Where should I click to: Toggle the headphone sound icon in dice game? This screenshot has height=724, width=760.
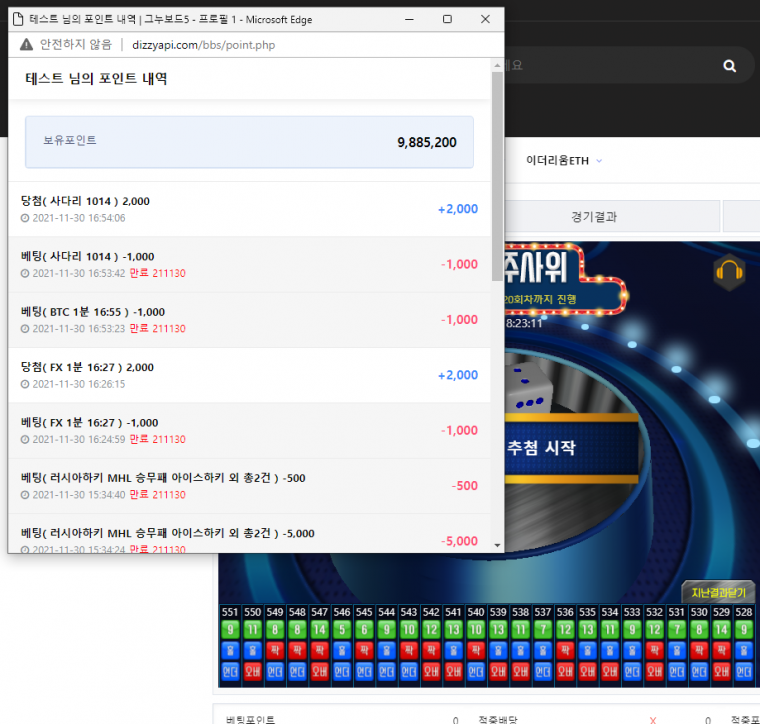point(729,271)
